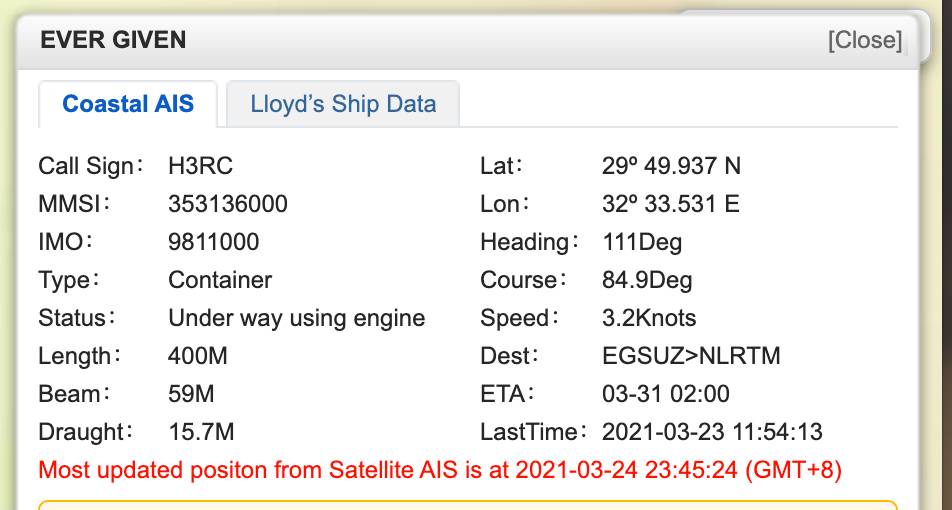Click the longitude value 32º 33.531 E
Screen dimensions: 952x510
[x=670, y=204]
